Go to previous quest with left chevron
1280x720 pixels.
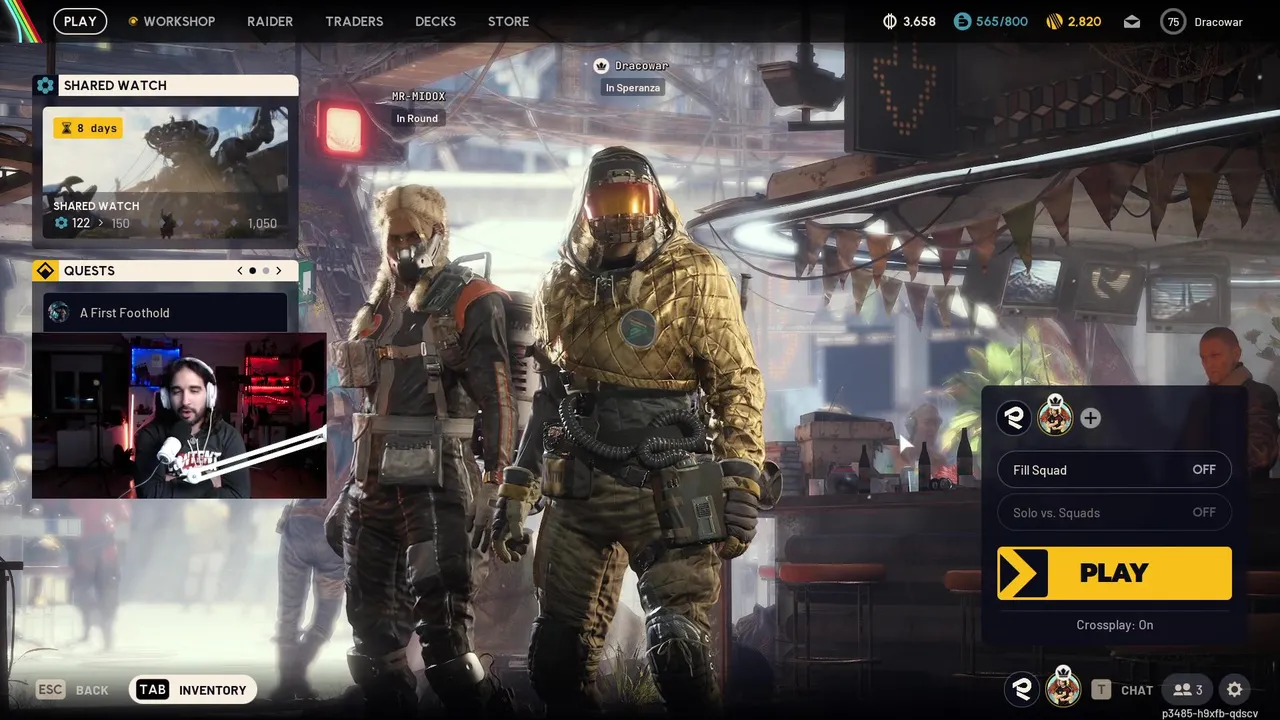(240, 271)
